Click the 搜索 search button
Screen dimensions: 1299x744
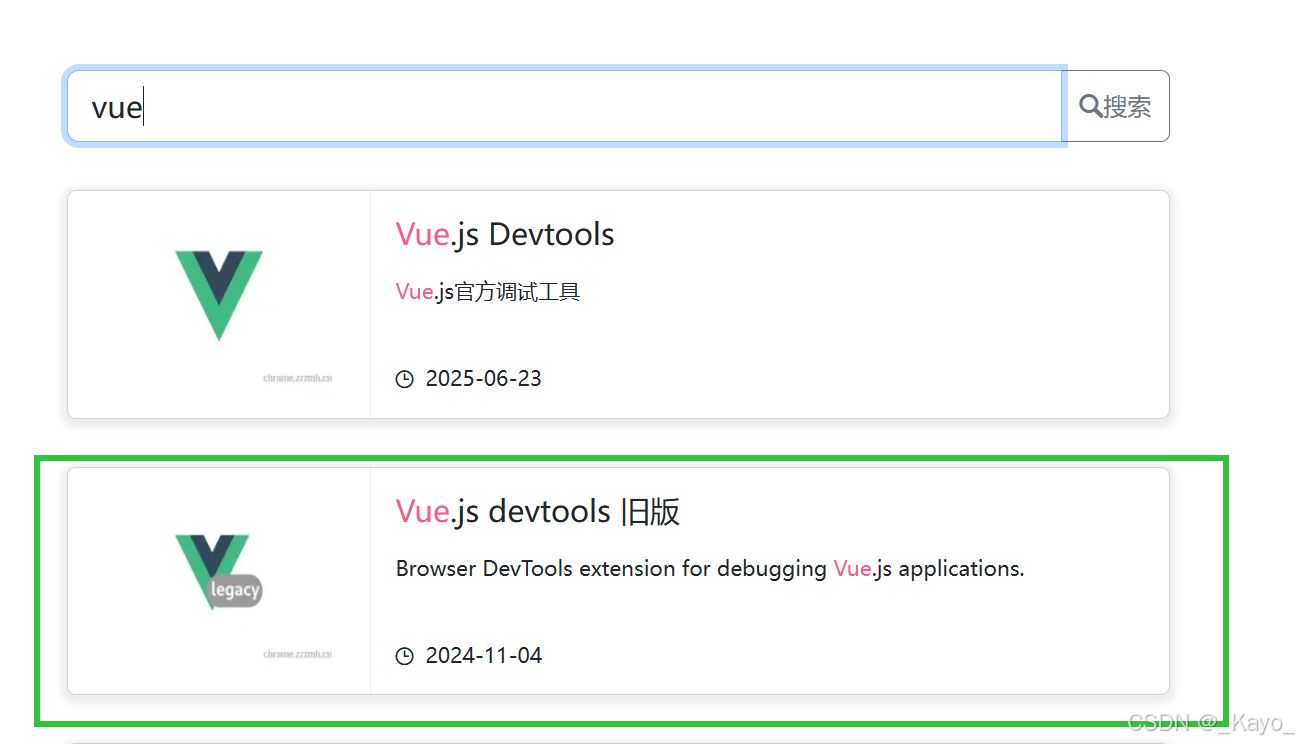(x=1116, y=106)
